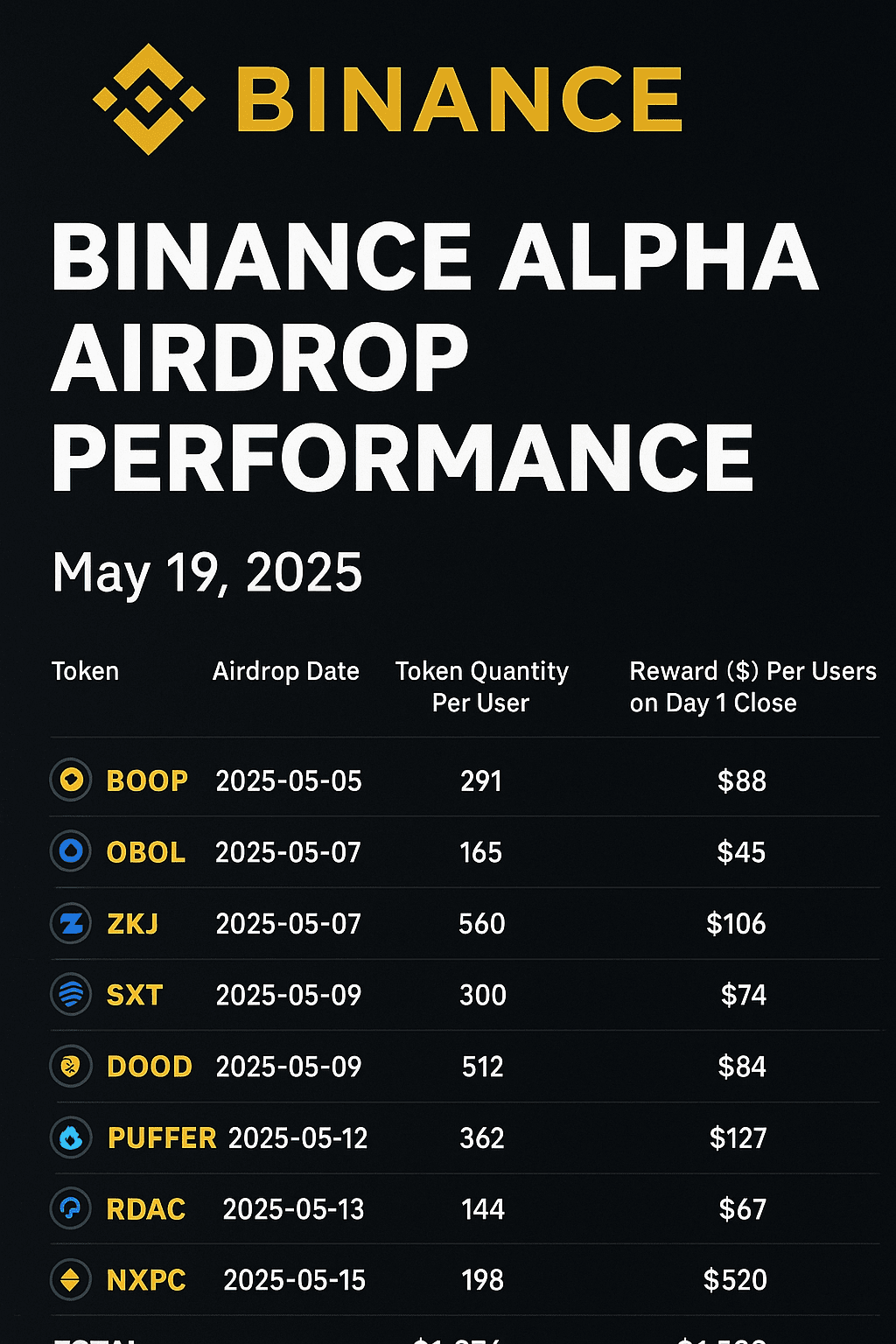The width and height of the screenshot is (896, 1344).
Task: Click the DOOD token icon
Action: (x=71, y=1067)
